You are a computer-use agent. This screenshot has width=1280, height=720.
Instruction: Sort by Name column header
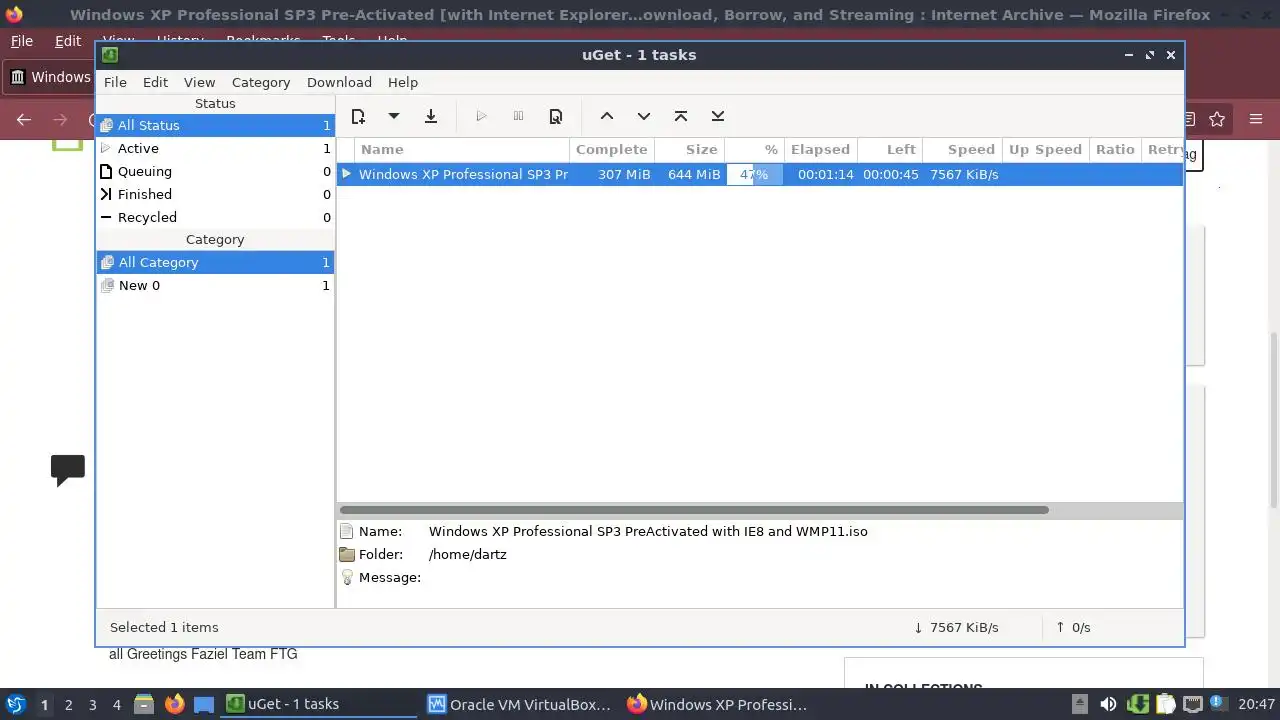[462, 149]
